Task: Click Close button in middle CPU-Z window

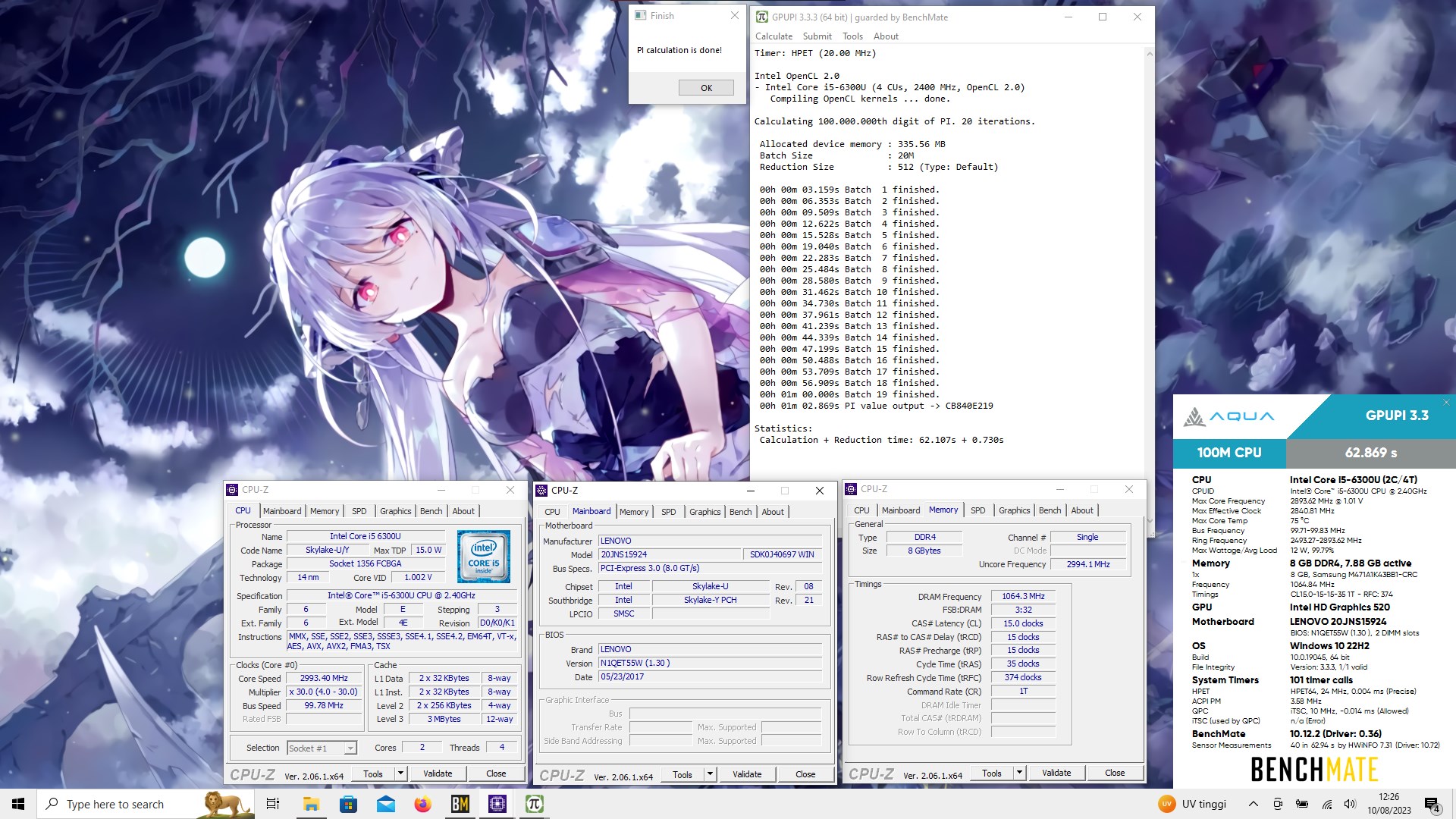Action: coord(805,775)
